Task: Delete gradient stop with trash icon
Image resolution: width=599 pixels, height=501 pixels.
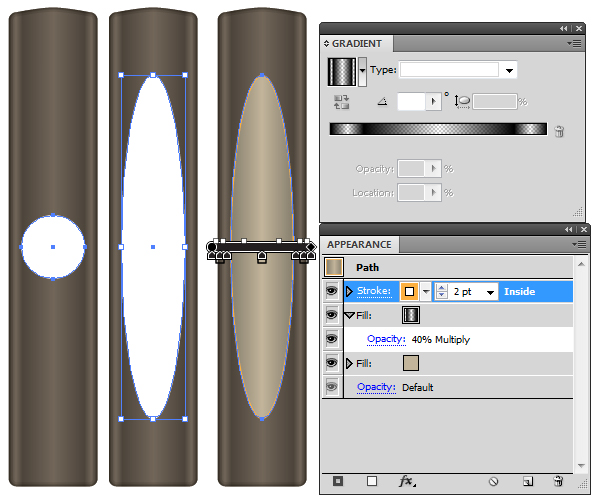Action: 559,131
